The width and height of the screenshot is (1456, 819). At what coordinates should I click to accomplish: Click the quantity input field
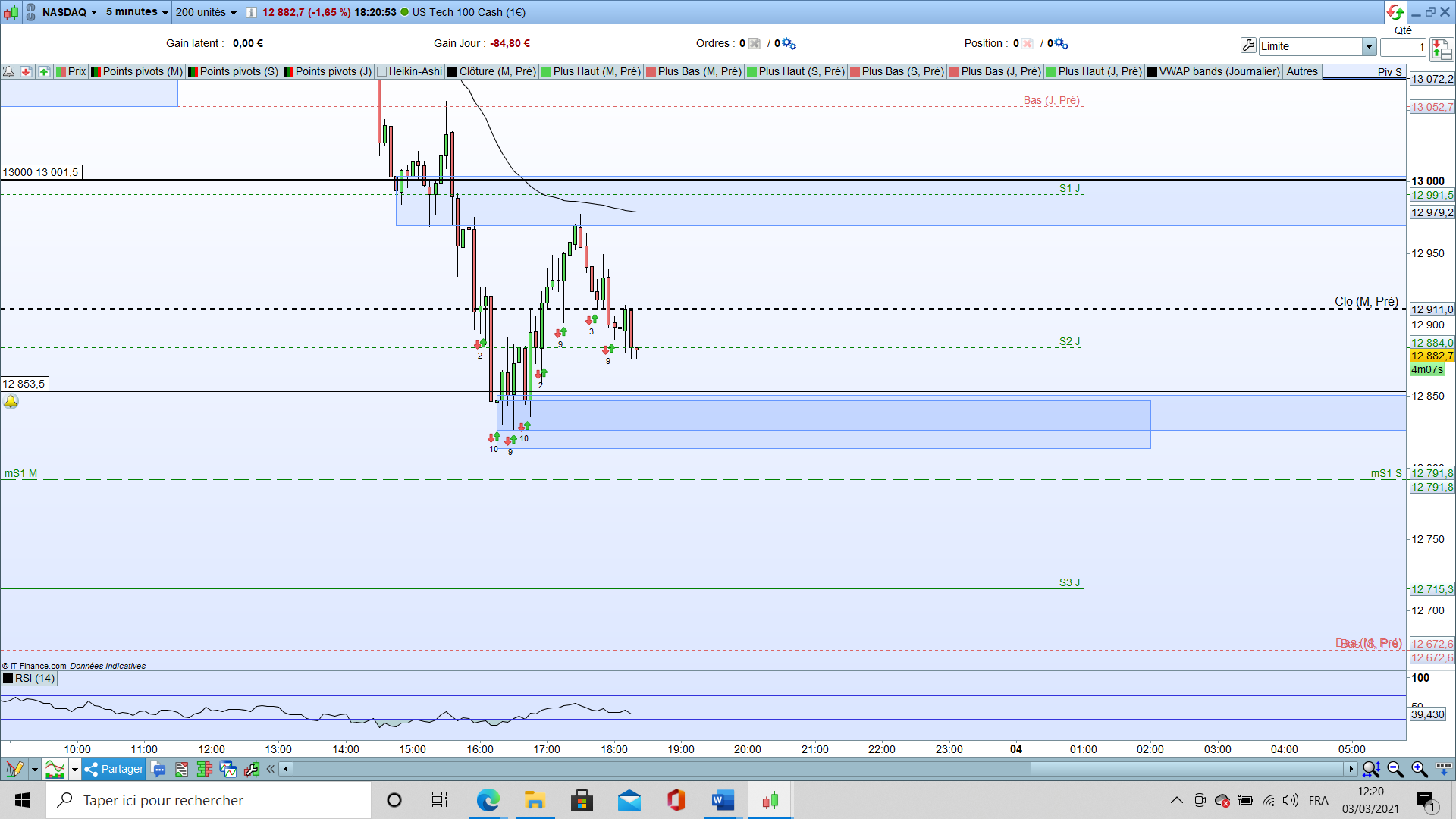(1402, 47)
